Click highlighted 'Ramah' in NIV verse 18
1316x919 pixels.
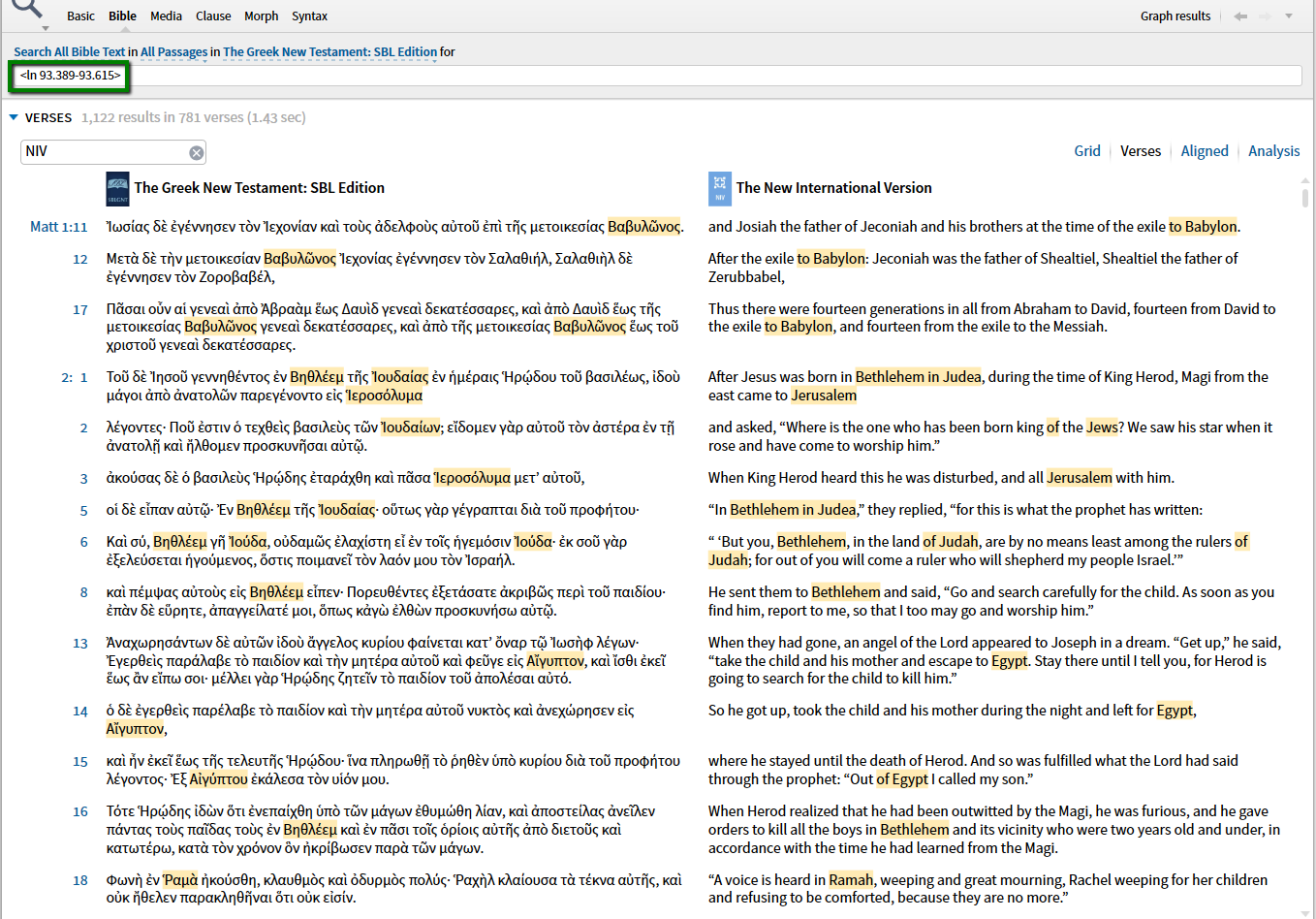tap(851, 880)
